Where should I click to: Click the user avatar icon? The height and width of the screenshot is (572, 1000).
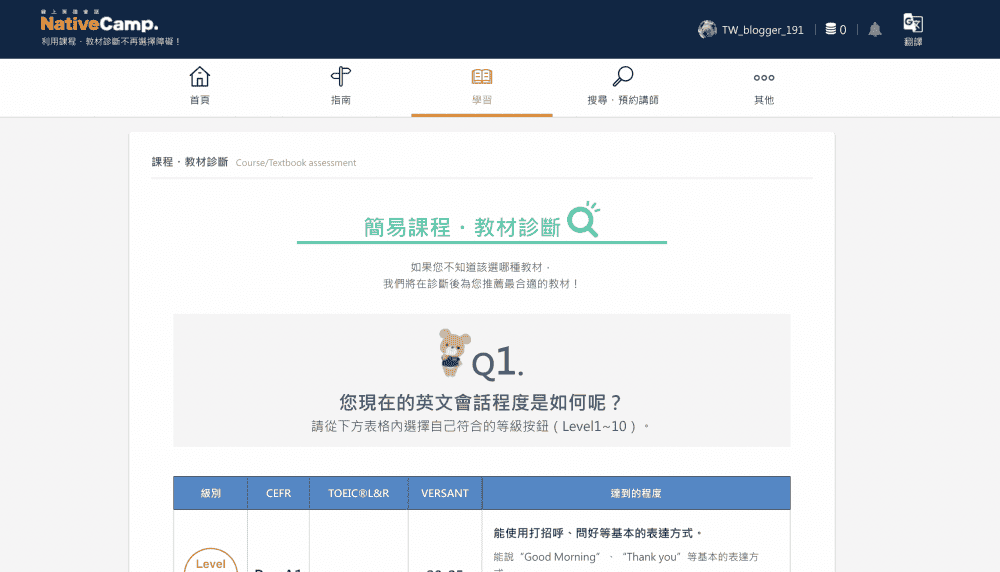click(x=707, y=29)
